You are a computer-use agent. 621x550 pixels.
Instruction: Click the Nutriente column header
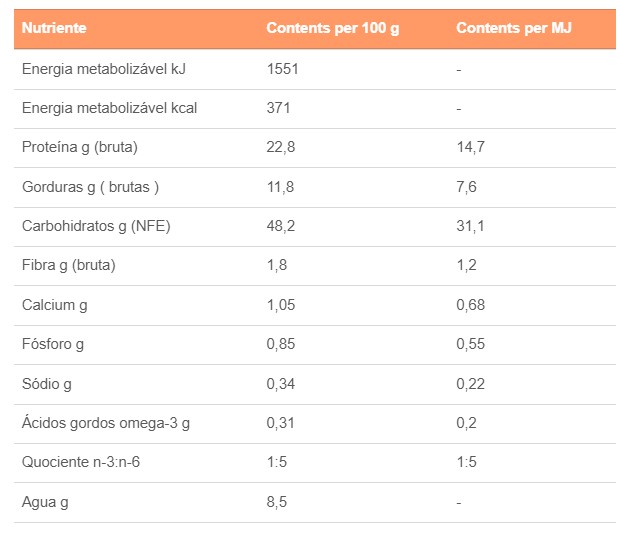[x=54, y=28]
